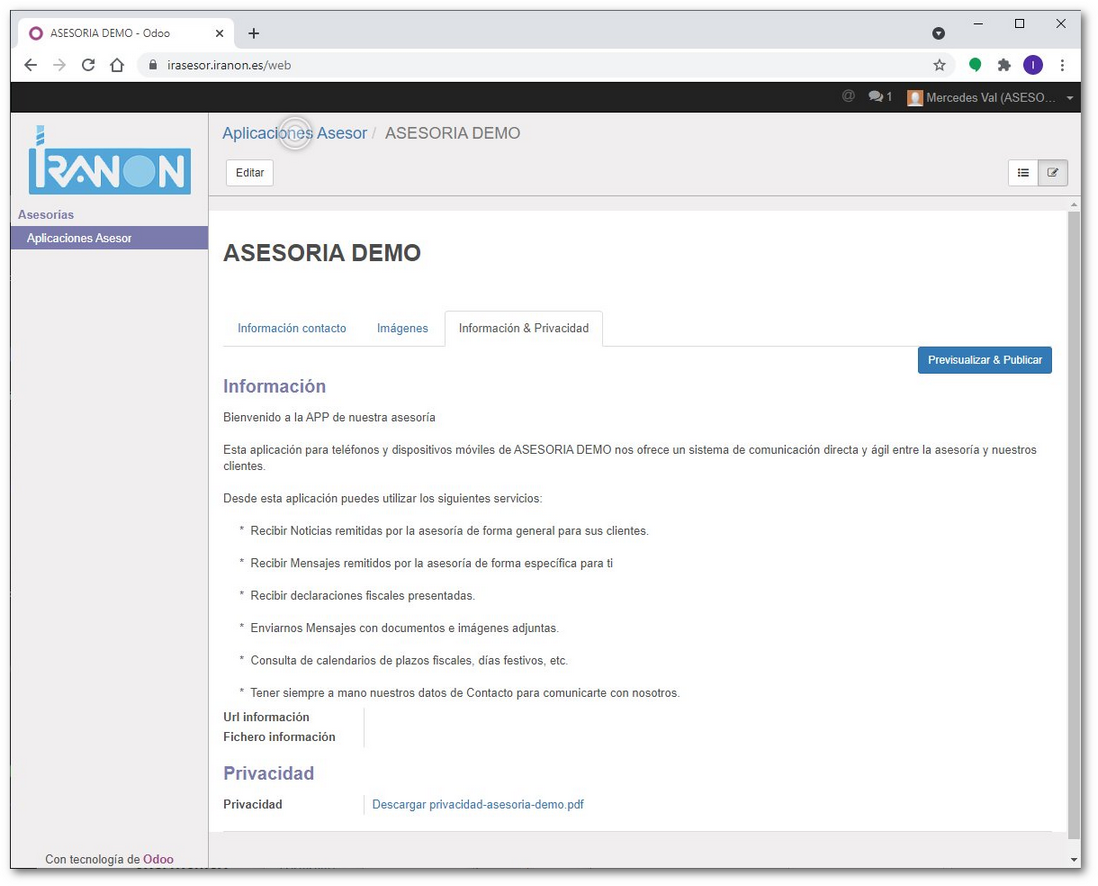
Task: Click the vertical scrollbar of the form
Action: pos(1073,524)
